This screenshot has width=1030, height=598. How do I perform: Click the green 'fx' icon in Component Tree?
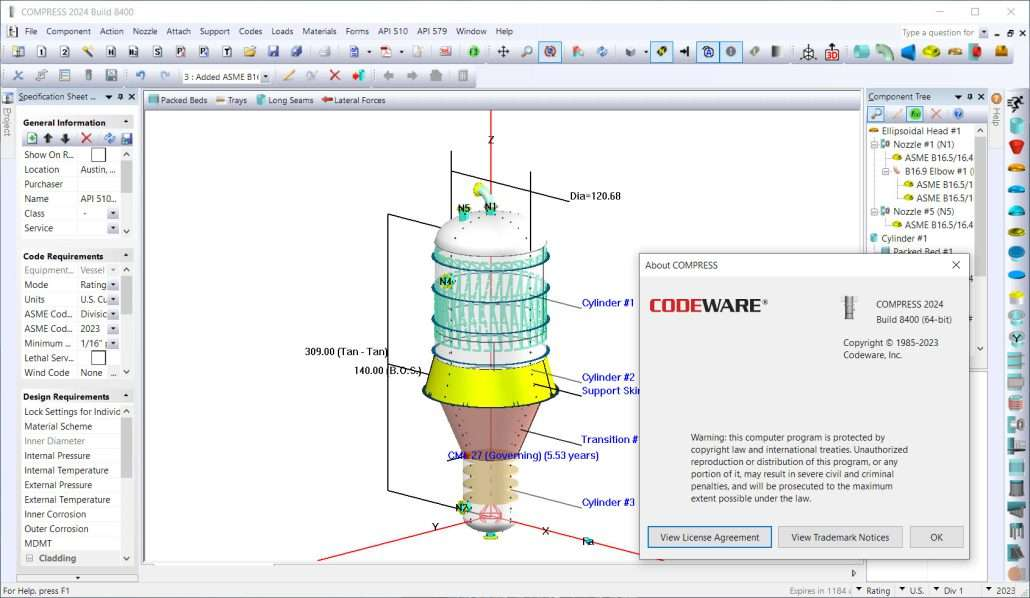[915, 114]
